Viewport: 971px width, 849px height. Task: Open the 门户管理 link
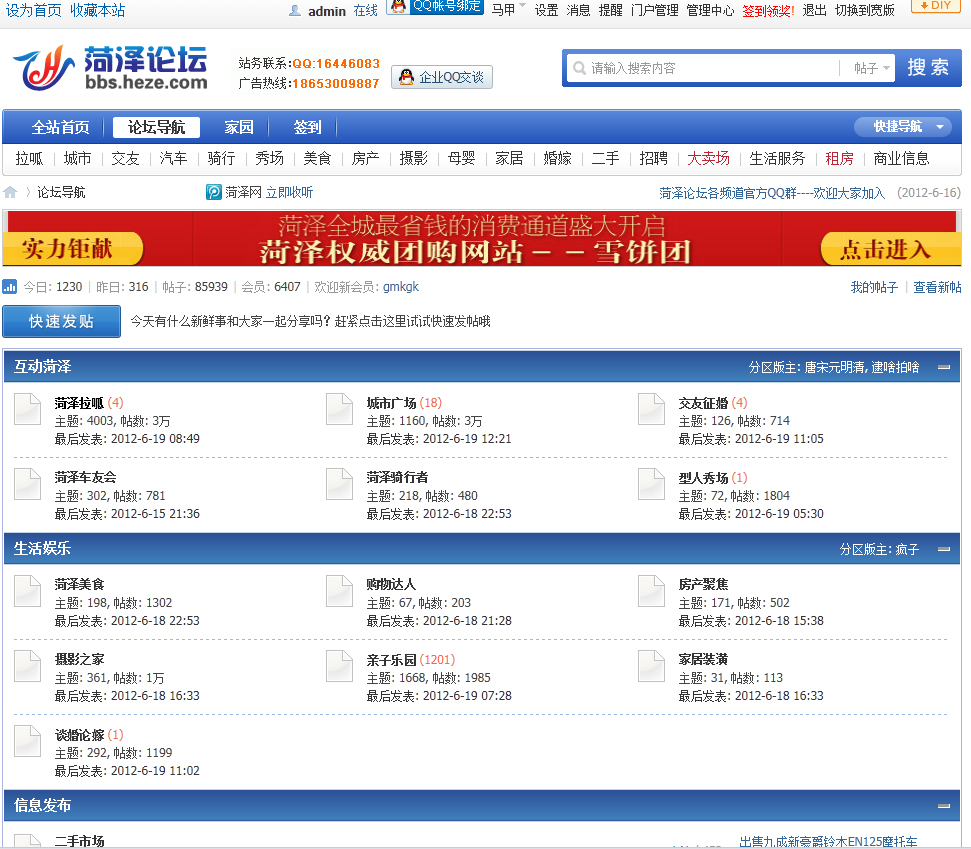pyautogui.click(x=655, y=11)
